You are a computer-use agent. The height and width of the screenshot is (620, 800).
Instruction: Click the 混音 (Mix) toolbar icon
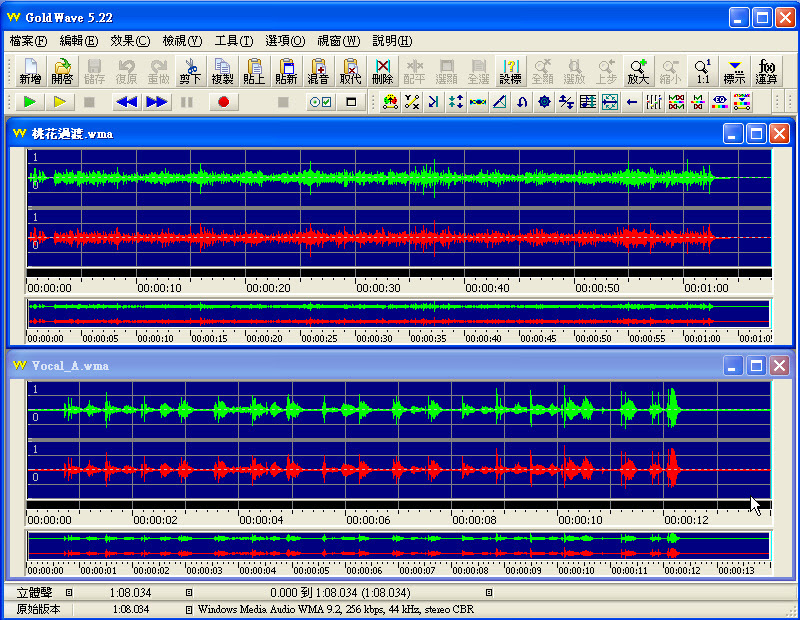[318, 71]
